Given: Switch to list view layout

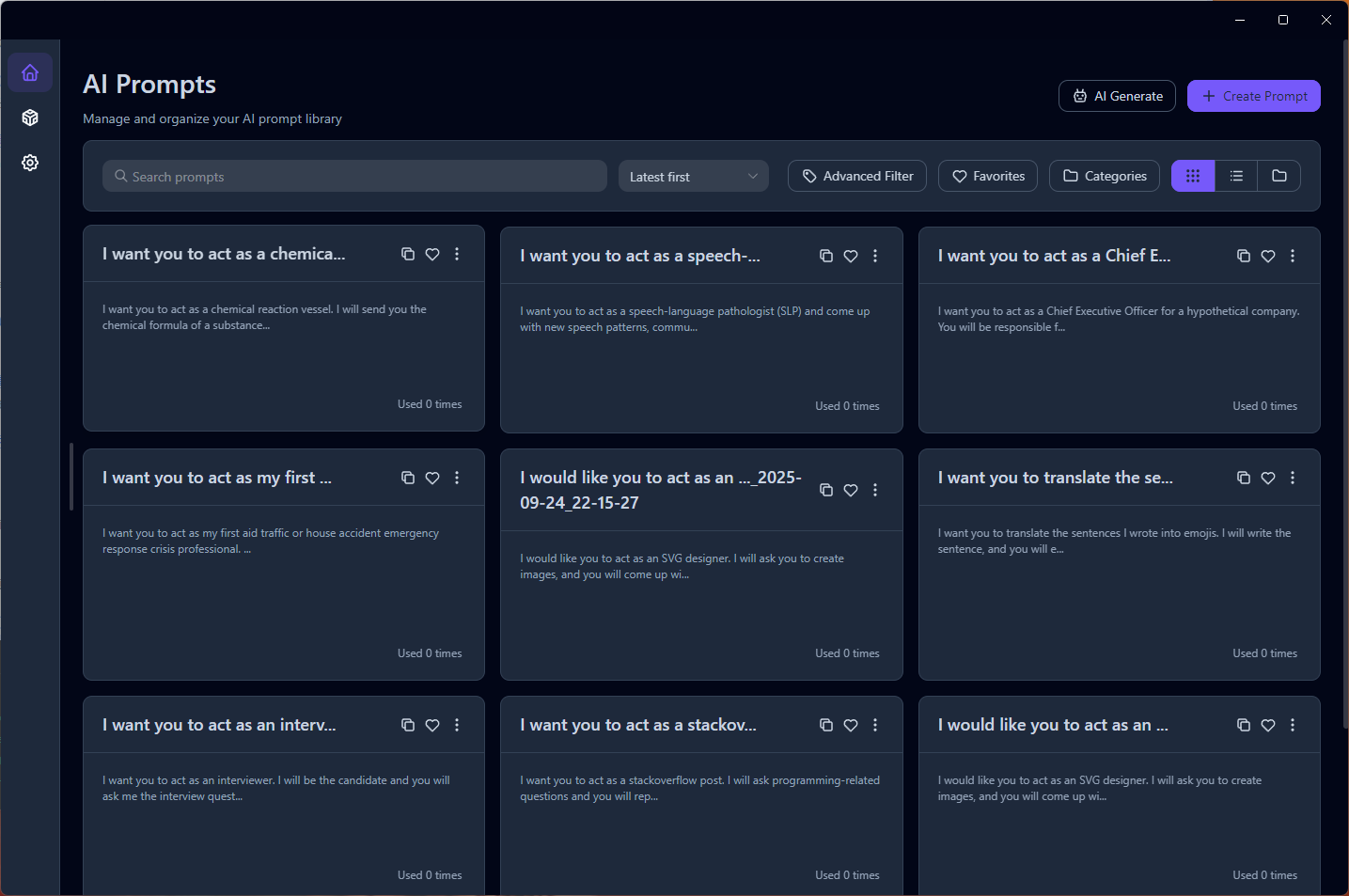Looking at the screenshot, I should click(x=1235, y=176).
